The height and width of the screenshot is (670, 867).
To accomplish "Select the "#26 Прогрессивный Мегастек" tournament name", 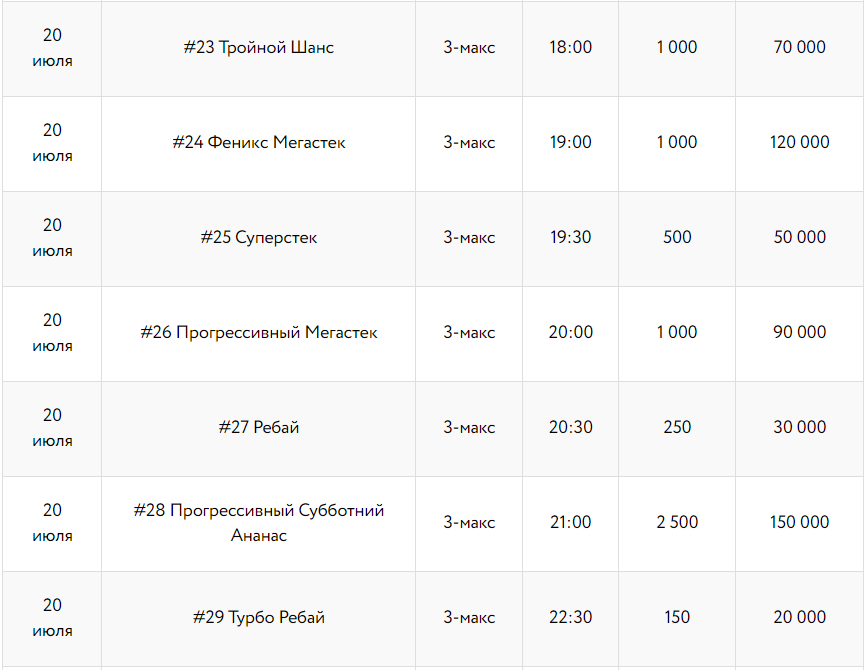I will pos(258,332).
